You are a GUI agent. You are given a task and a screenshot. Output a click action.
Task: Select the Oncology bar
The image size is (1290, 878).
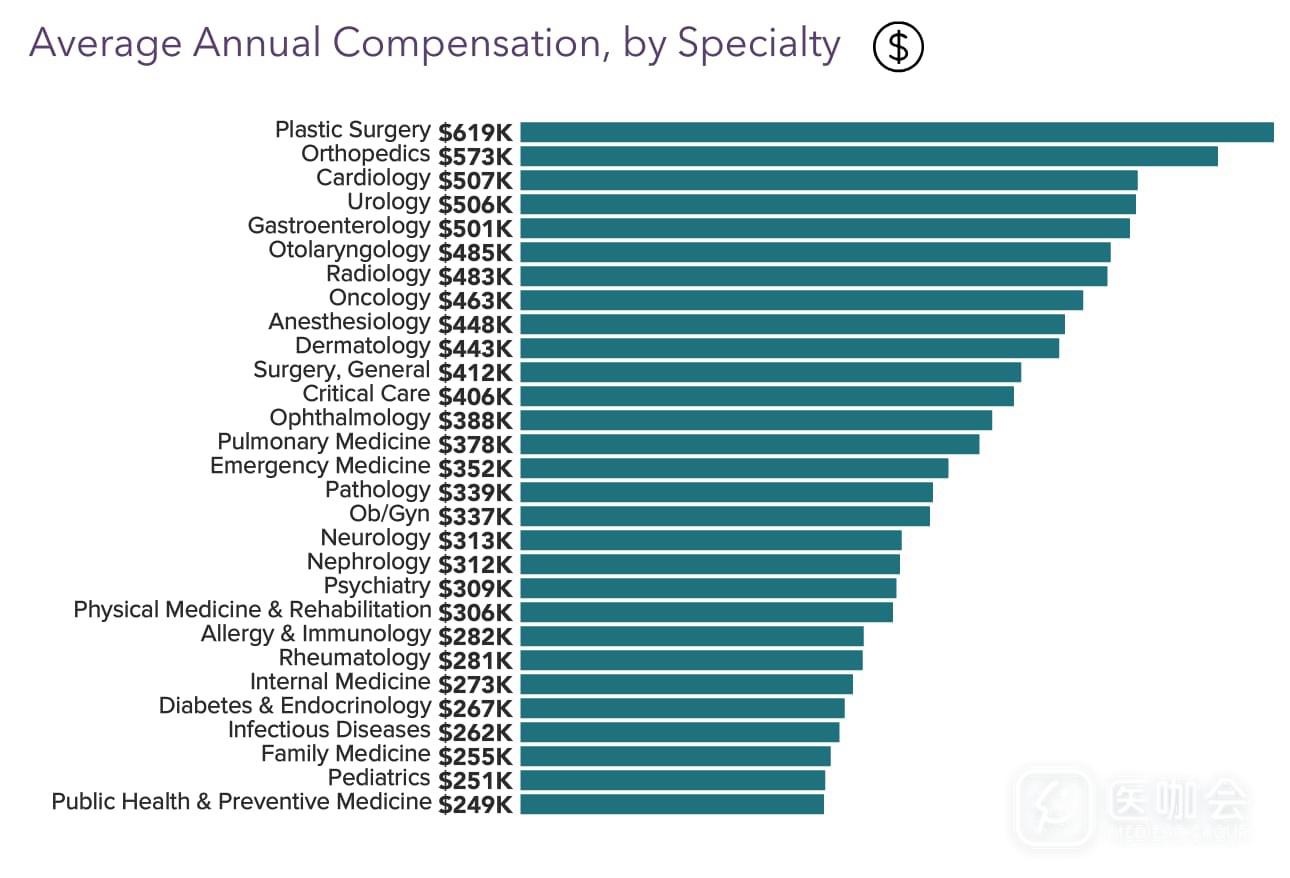pyautogui.click(x=801, y=300)
